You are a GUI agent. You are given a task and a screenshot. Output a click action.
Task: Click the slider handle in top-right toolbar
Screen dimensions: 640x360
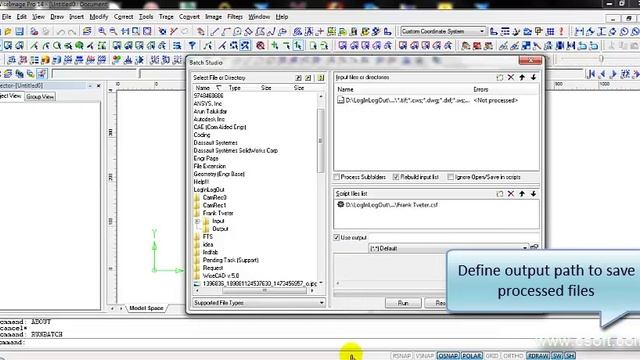pyautogui.click(x=601, y=59)
